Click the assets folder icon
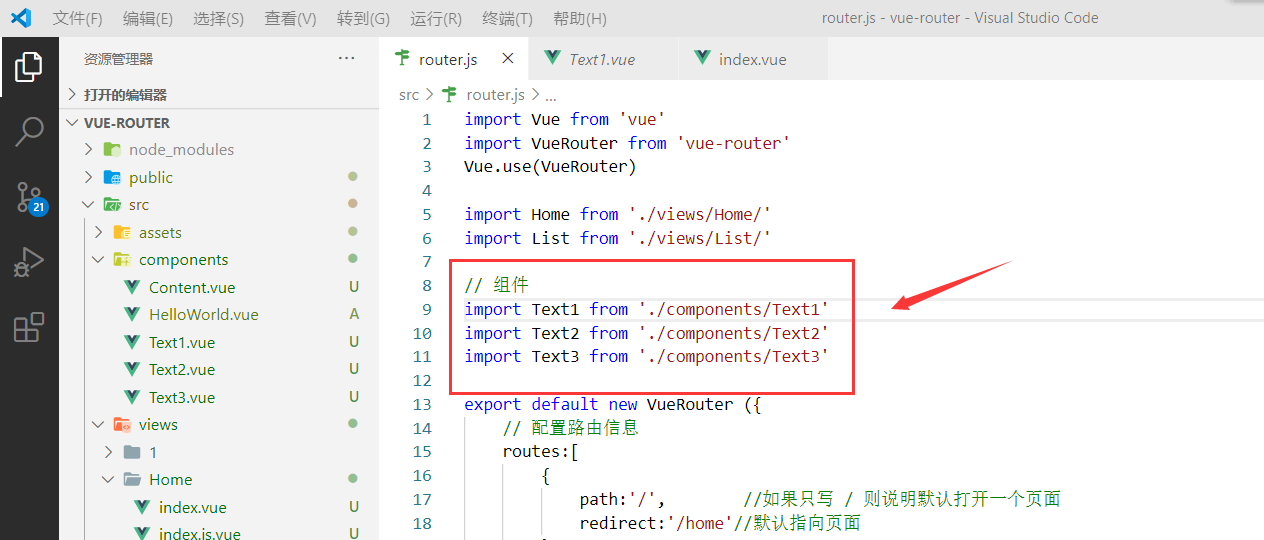1264x540 pixels. [122, 232]
